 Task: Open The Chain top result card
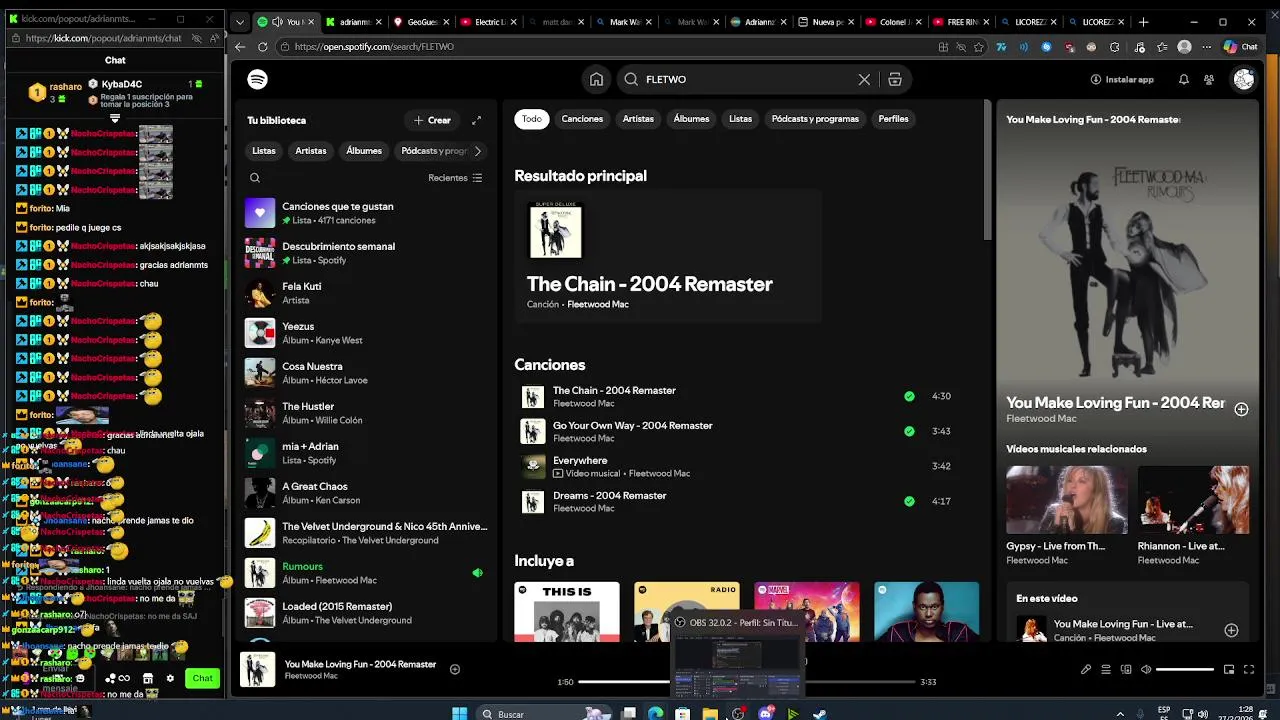click(668, 256)
